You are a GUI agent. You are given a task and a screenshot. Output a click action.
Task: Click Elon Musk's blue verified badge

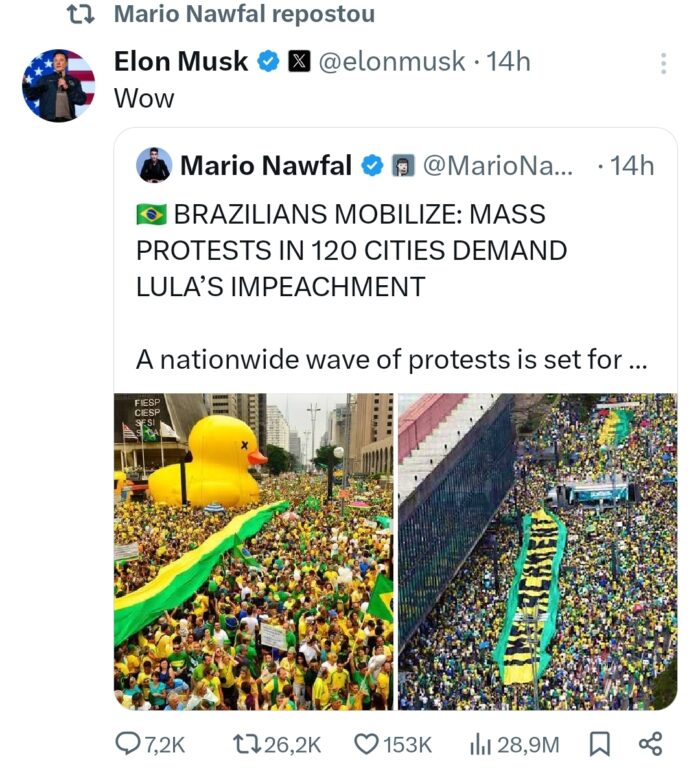[268, 62]
